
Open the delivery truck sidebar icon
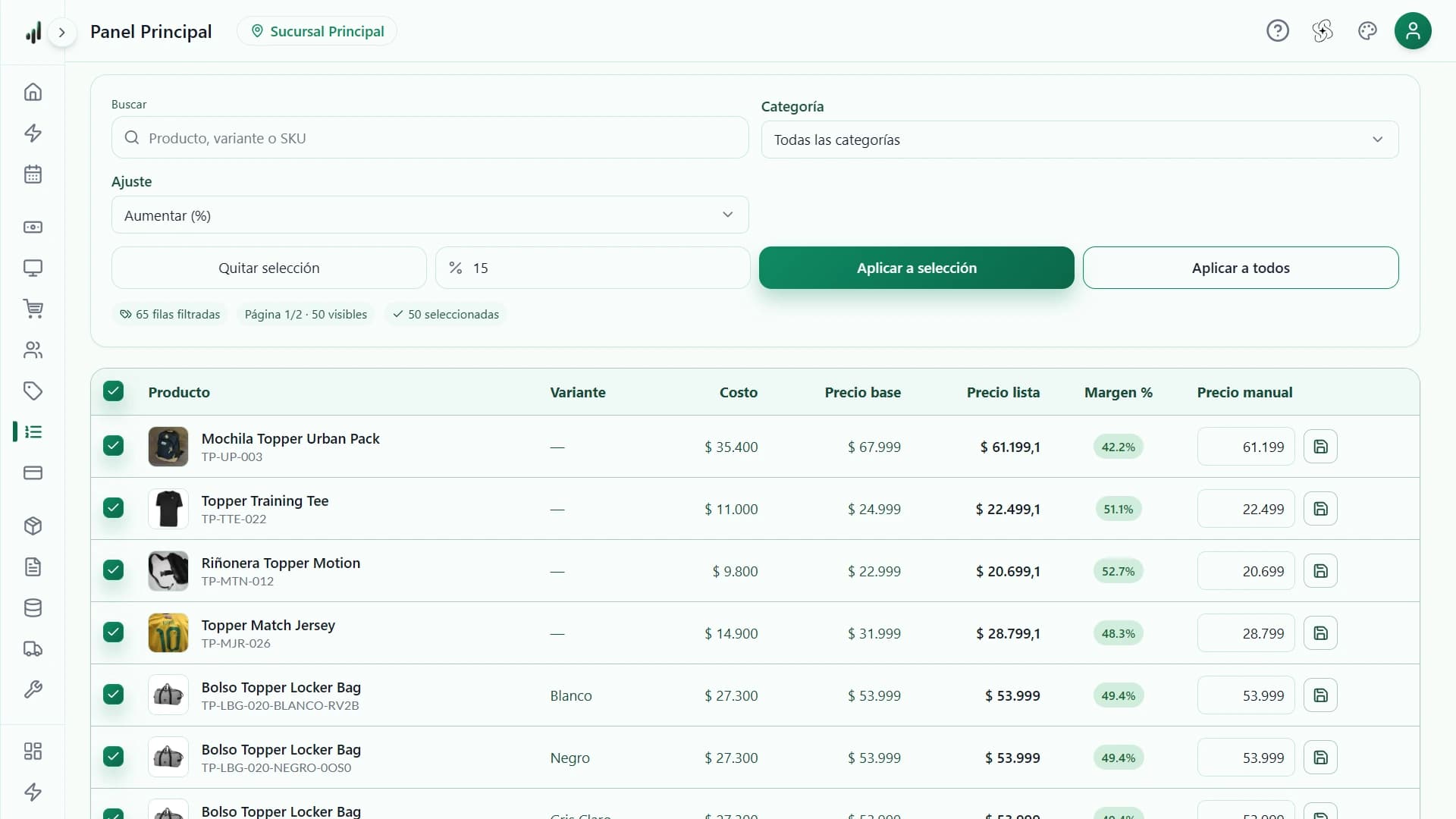click(x=33, y=648)
